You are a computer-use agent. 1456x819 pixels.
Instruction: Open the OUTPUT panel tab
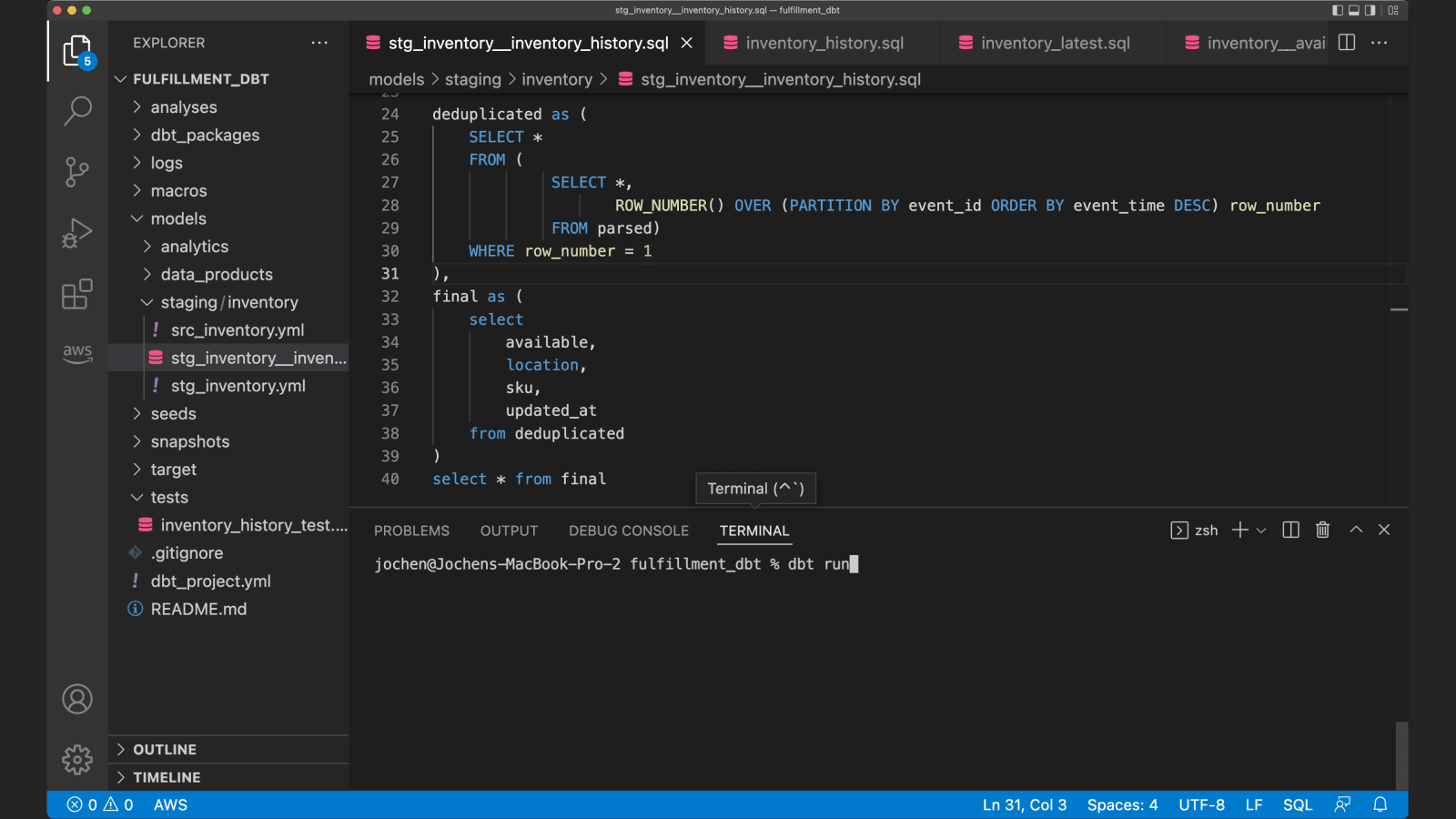point(510,531)
